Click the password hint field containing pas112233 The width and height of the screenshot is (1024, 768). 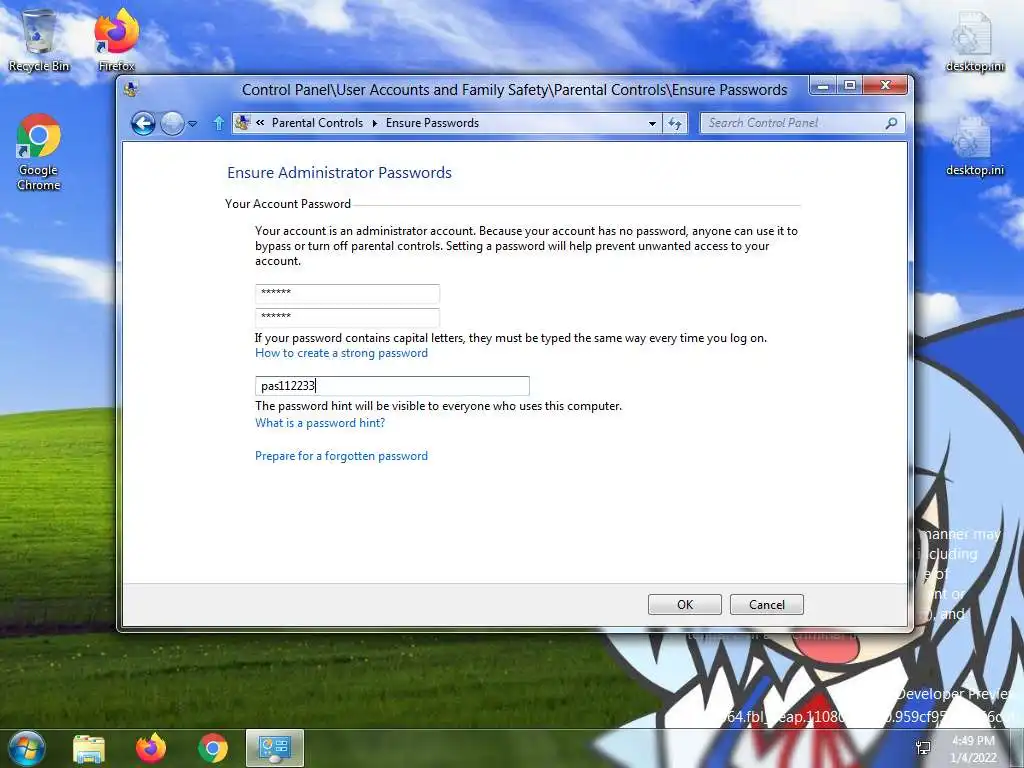point(392,385)
